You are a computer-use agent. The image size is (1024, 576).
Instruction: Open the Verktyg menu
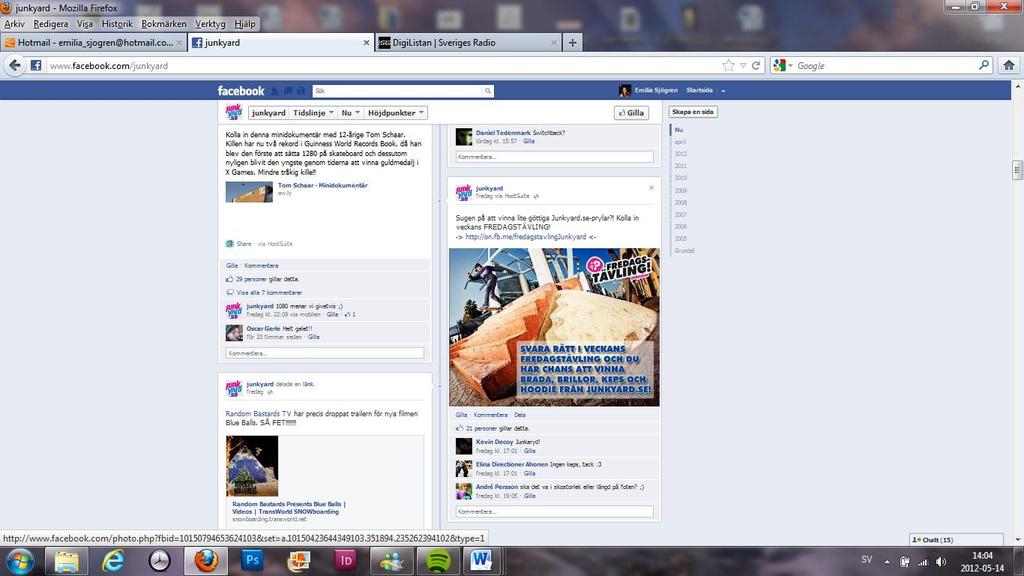tap(210, 24)
